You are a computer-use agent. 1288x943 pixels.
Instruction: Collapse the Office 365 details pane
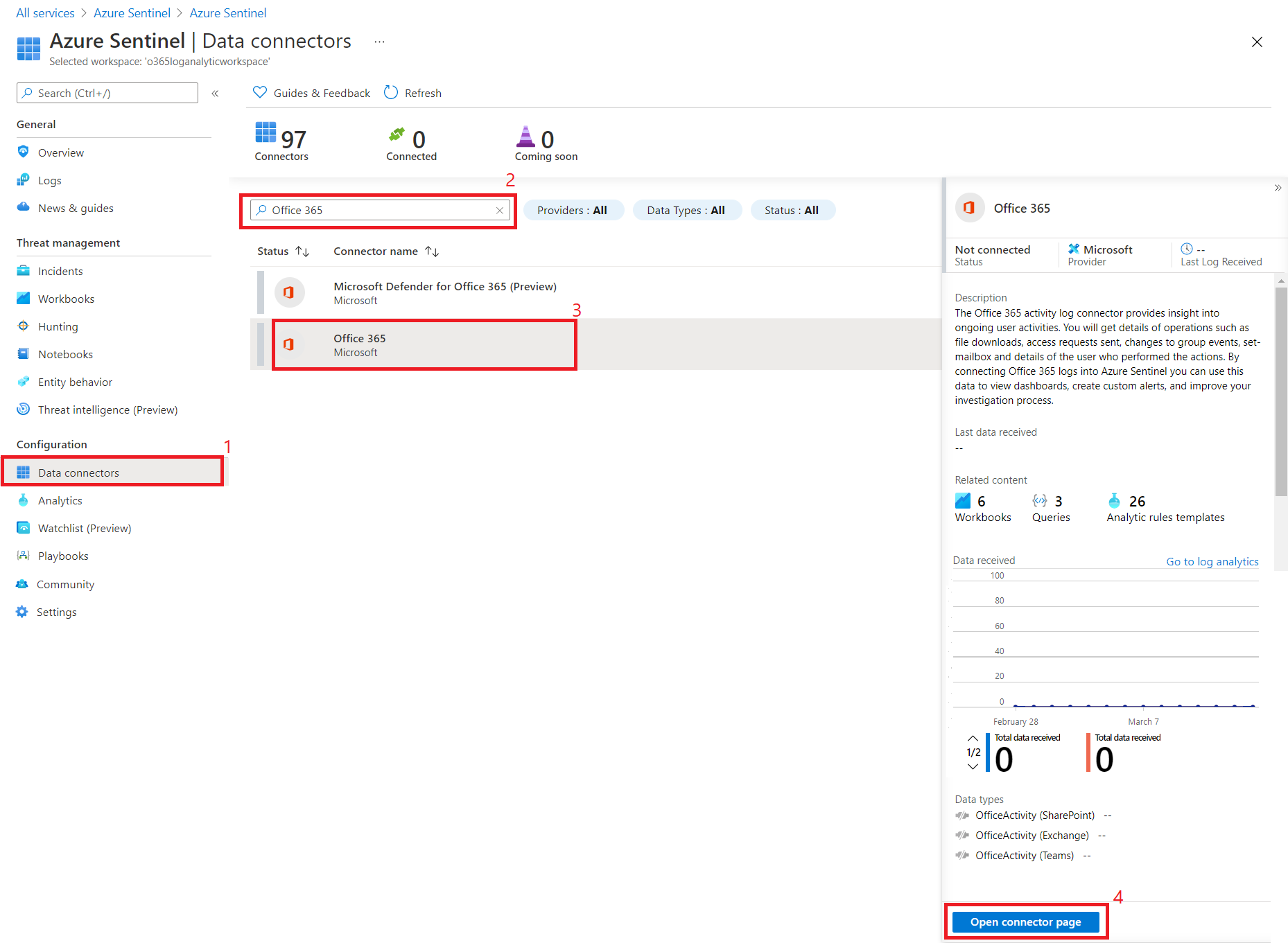click(x=1277, y=188)
